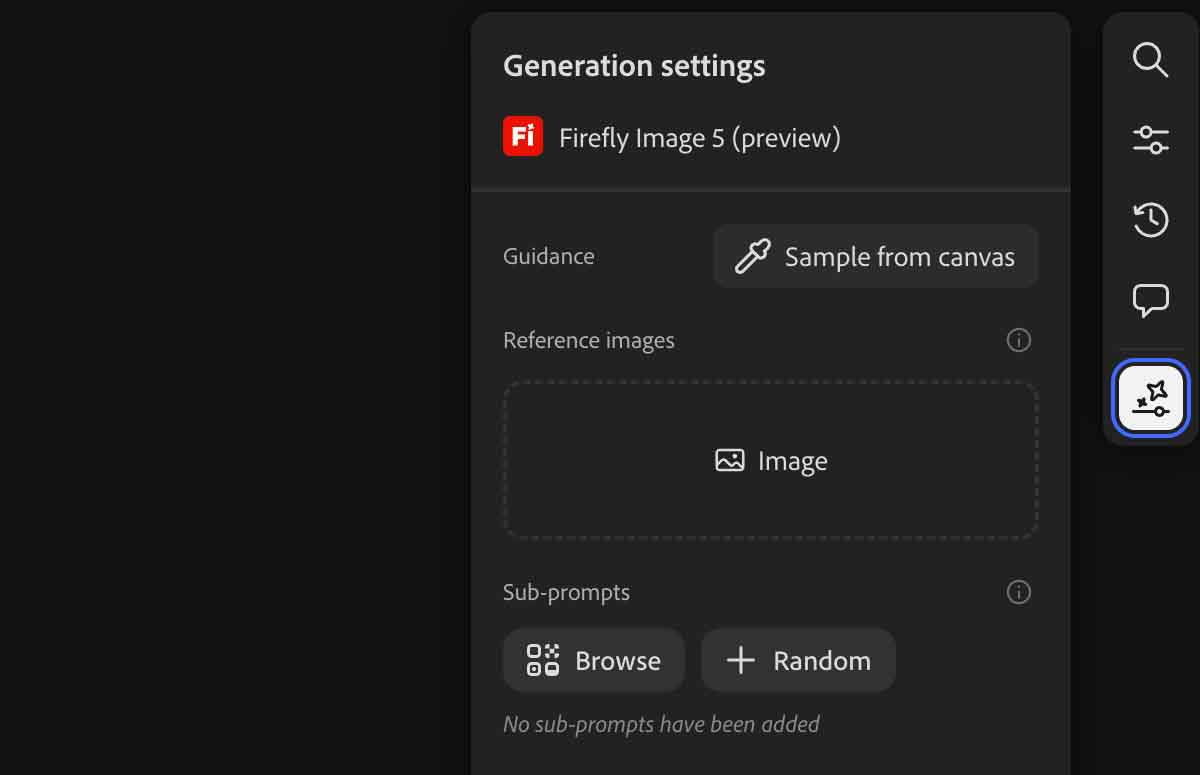Click the red Firefly Fi logo
This screenshot has width=1200, height=775.
[523, 136]
